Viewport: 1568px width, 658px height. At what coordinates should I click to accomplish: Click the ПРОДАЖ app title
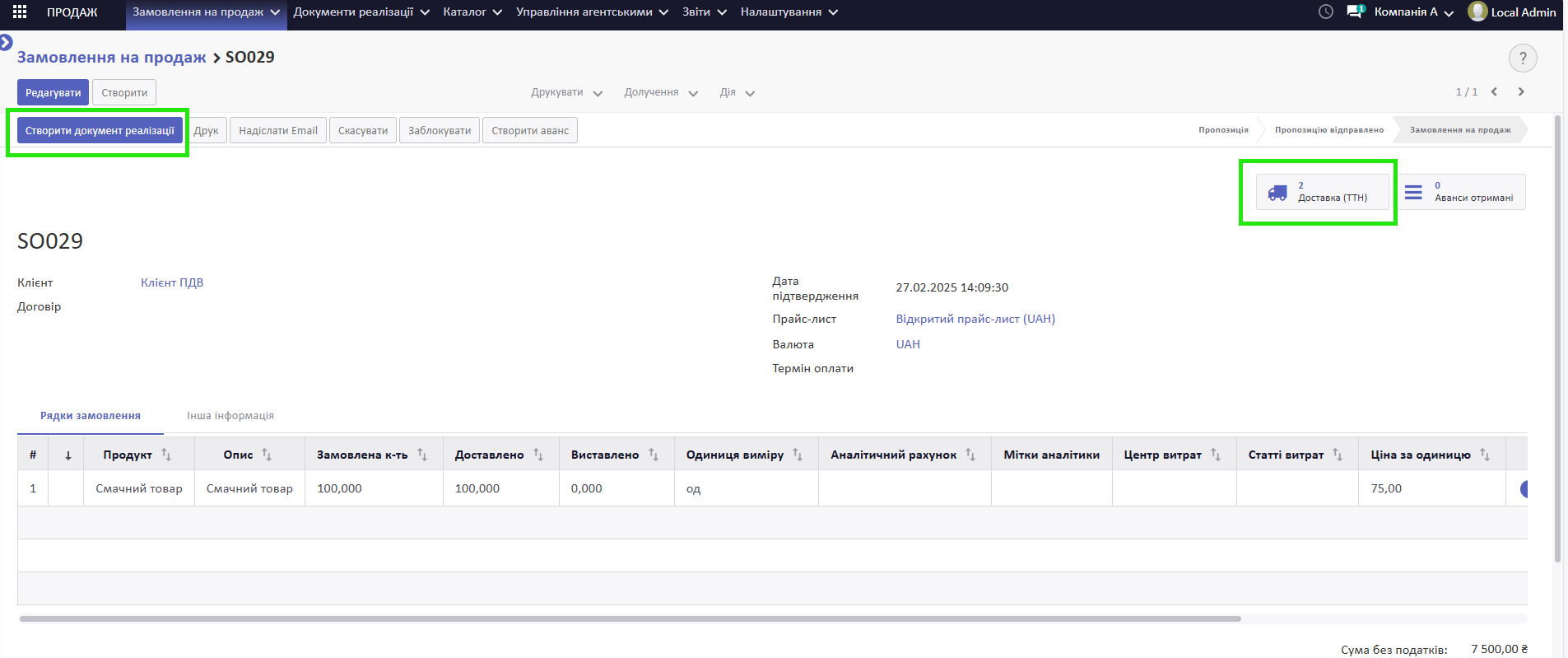point(72,12)
